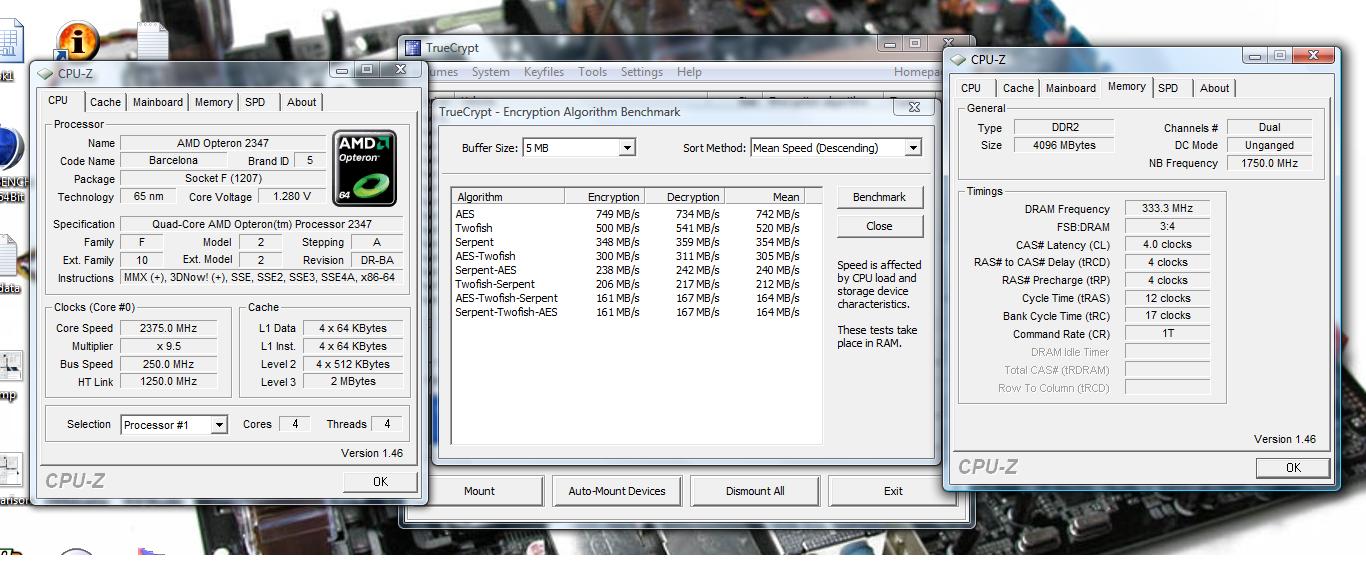Click the DRAM Frequency value 333.3 MHz

point(1167,209)
